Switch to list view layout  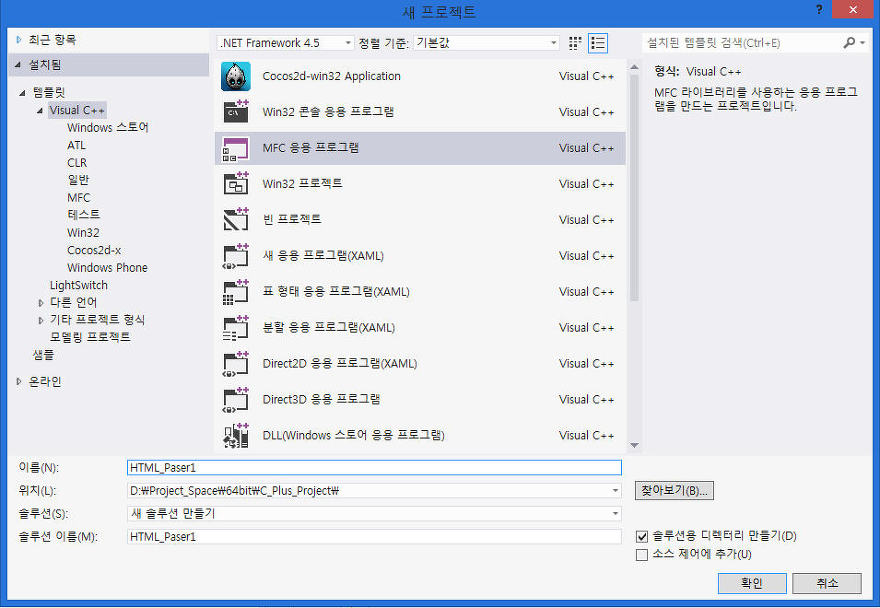(x=598, y=43)
